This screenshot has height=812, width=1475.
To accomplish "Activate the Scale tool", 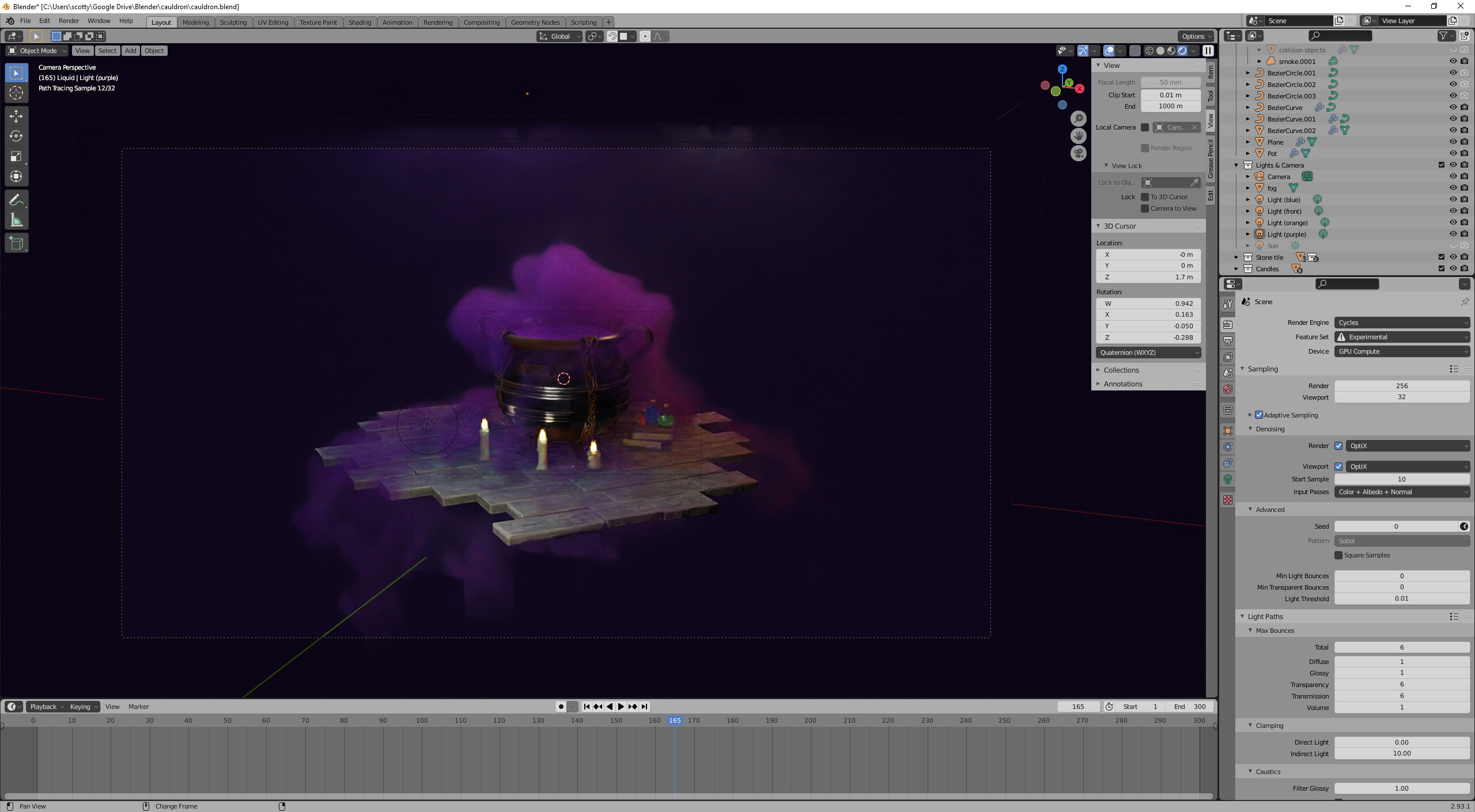I will (x=16, y=156).
